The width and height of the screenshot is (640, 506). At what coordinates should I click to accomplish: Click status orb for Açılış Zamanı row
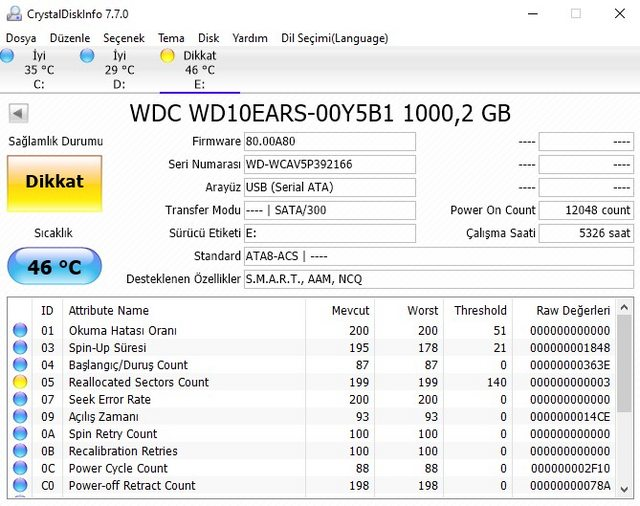coord(20,416)
